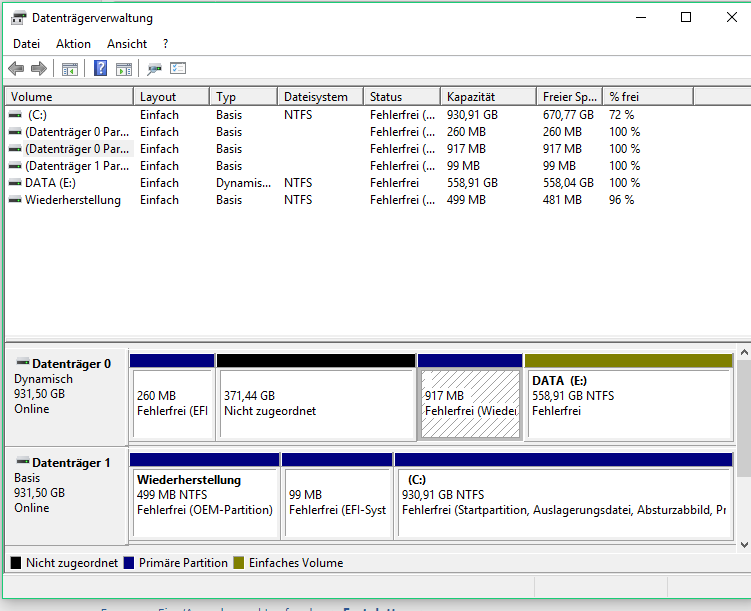Click the Forward arrow toolbar icon

pyautogui.click(x=39, y=68)
